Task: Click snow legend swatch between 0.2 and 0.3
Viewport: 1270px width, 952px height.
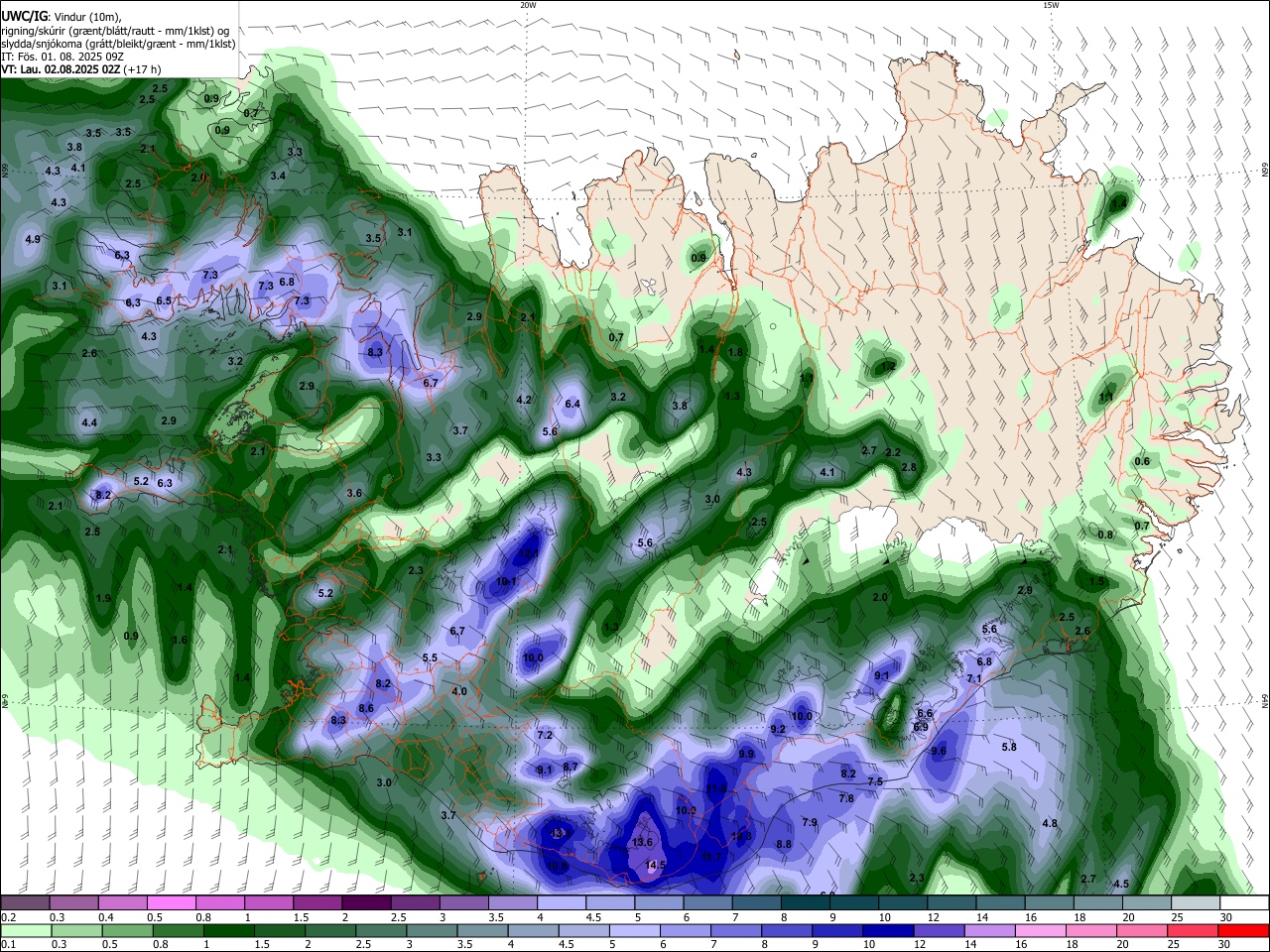Action: [x=25, y=903]
